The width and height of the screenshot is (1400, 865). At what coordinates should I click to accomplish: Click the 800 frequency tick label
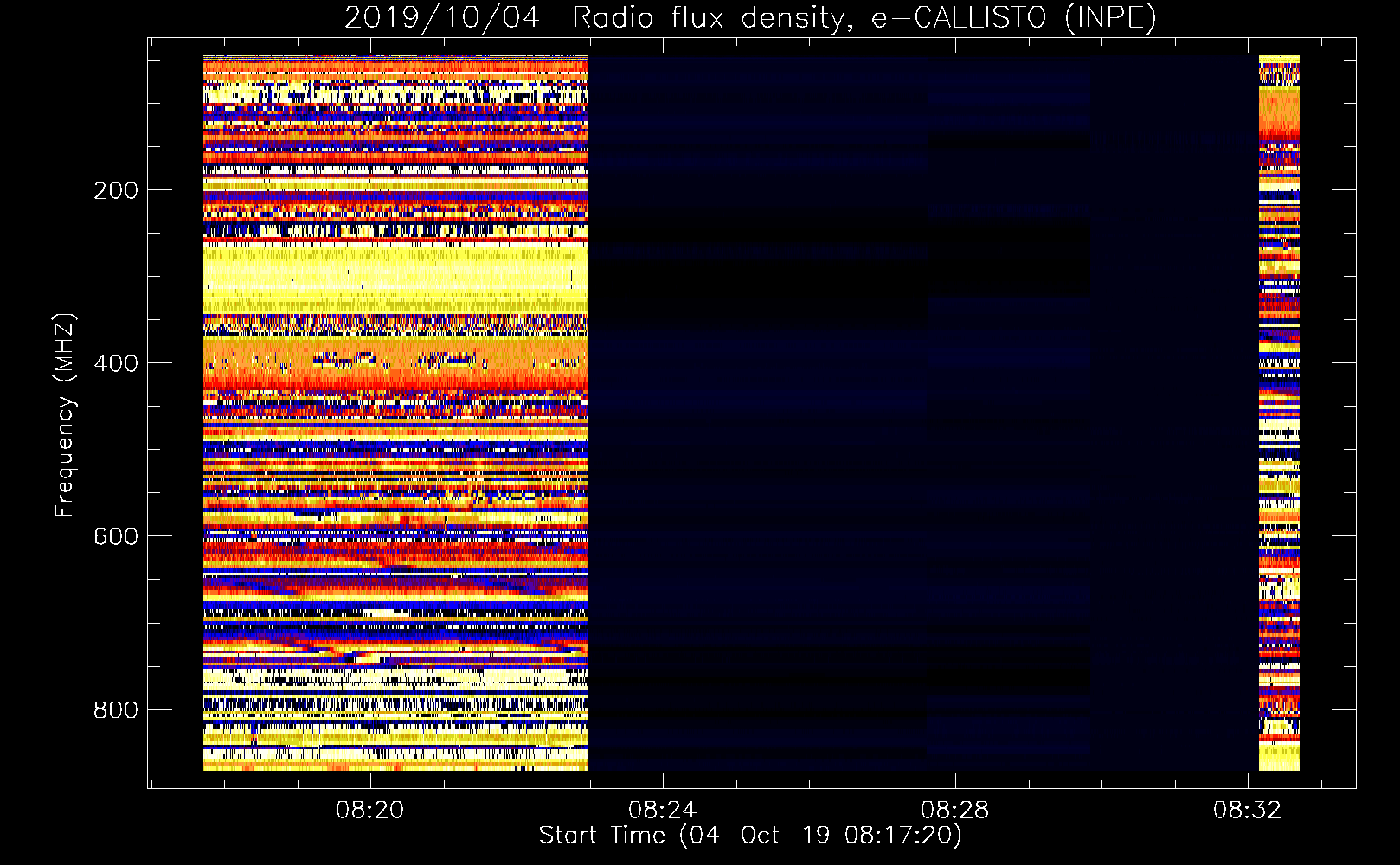click(115, 710)
